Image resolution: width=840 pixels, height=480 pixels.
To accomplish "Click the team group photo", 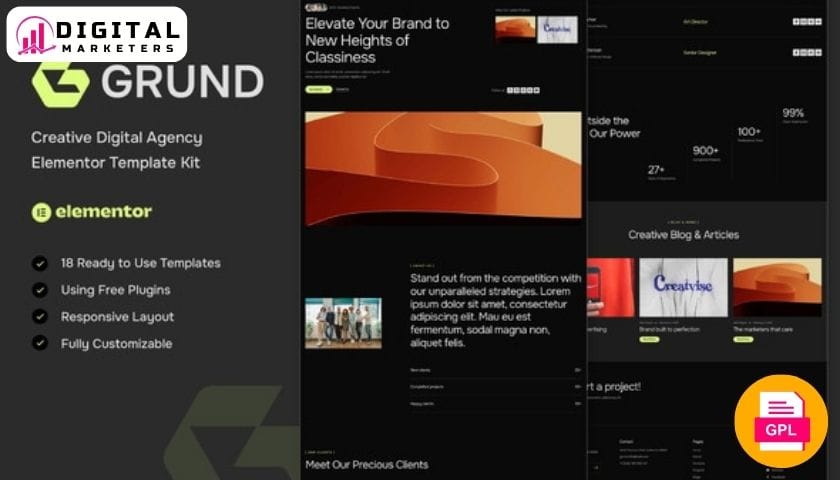I will point(343,323).
